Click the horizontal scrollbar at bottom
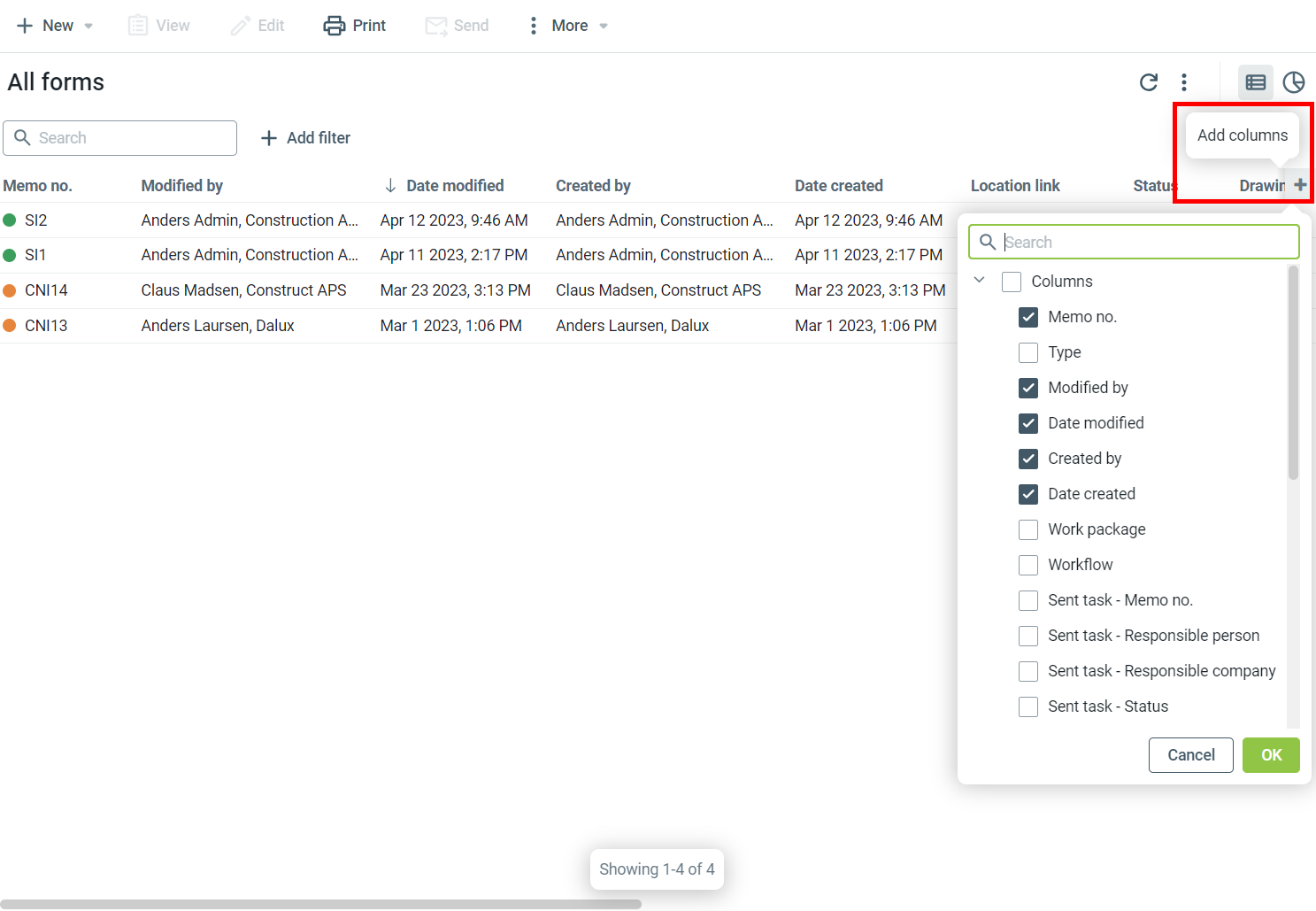The height and width of the screenshot is (911, 1316). [320, 904]
